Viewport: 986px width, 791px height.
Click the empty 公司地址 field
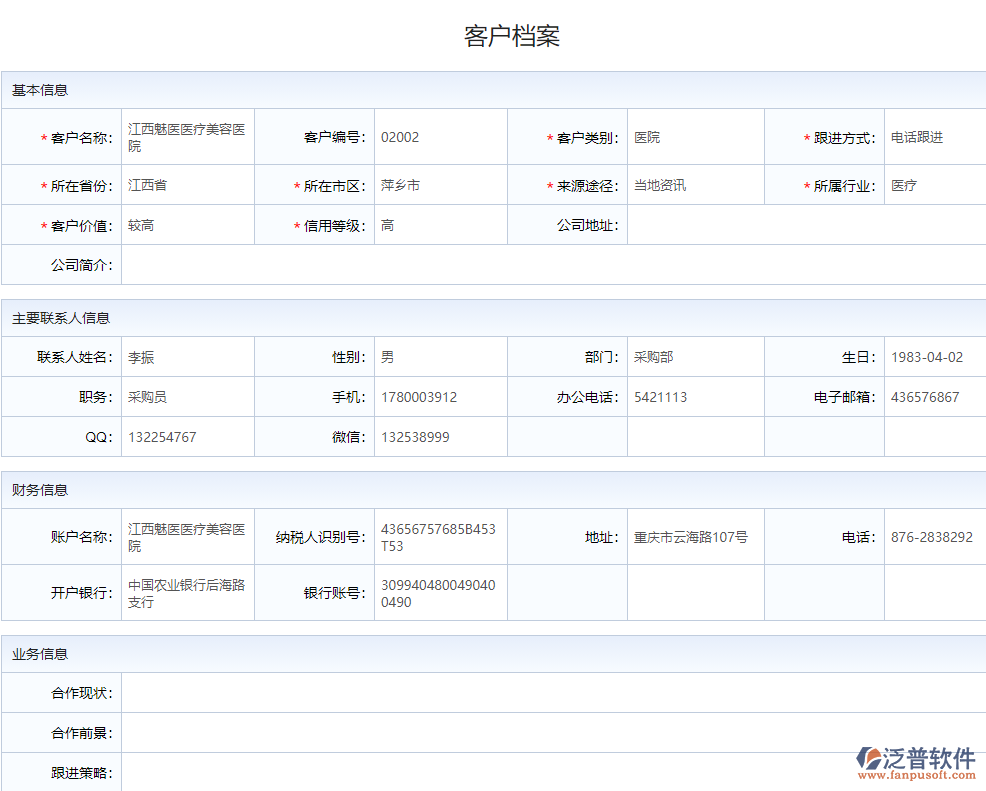805,225
